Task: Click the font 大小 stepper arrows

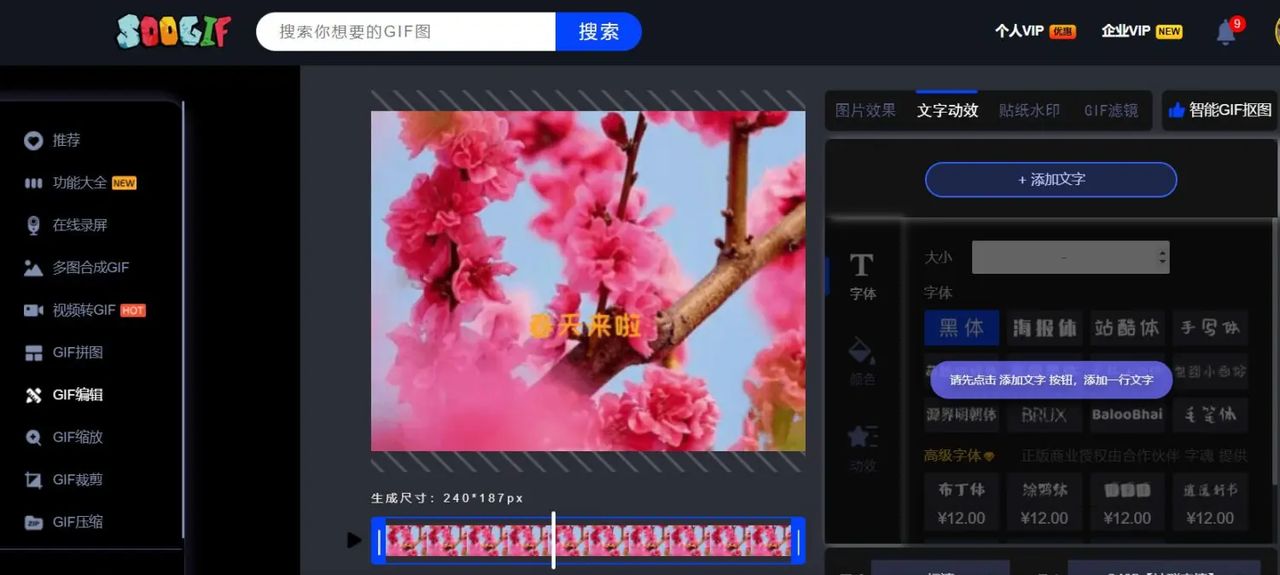Action: pos(1161,257)
